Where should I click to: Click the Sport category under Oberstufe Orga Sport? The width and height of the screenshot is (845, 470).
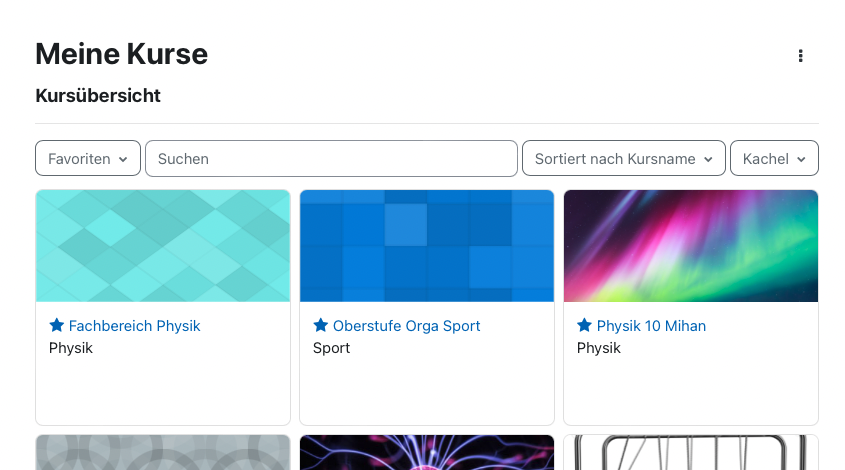[332, 348]
